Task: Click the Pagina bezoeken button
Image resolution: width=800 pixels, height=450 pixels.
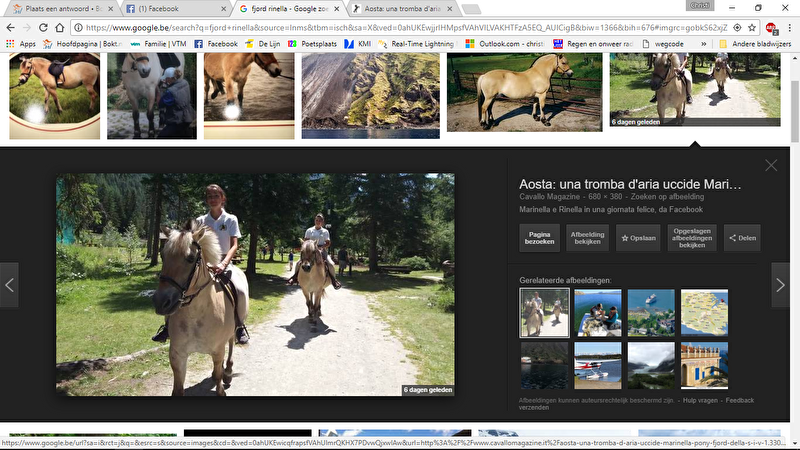Action: (x=539, y=238)
